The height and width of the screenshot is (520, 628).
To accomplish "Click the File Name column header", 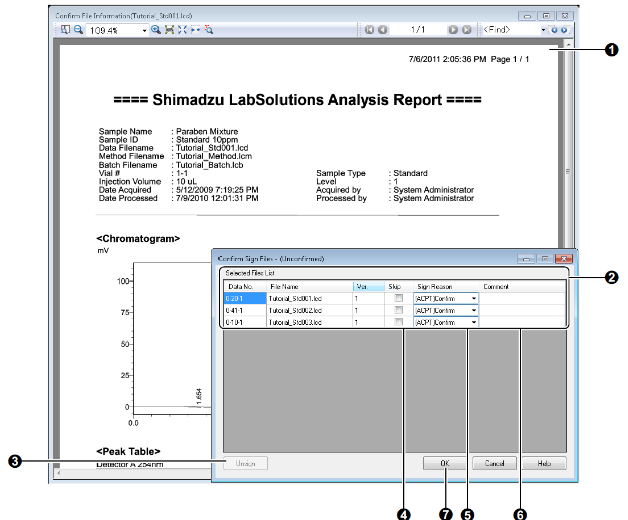I will point(310,286).
